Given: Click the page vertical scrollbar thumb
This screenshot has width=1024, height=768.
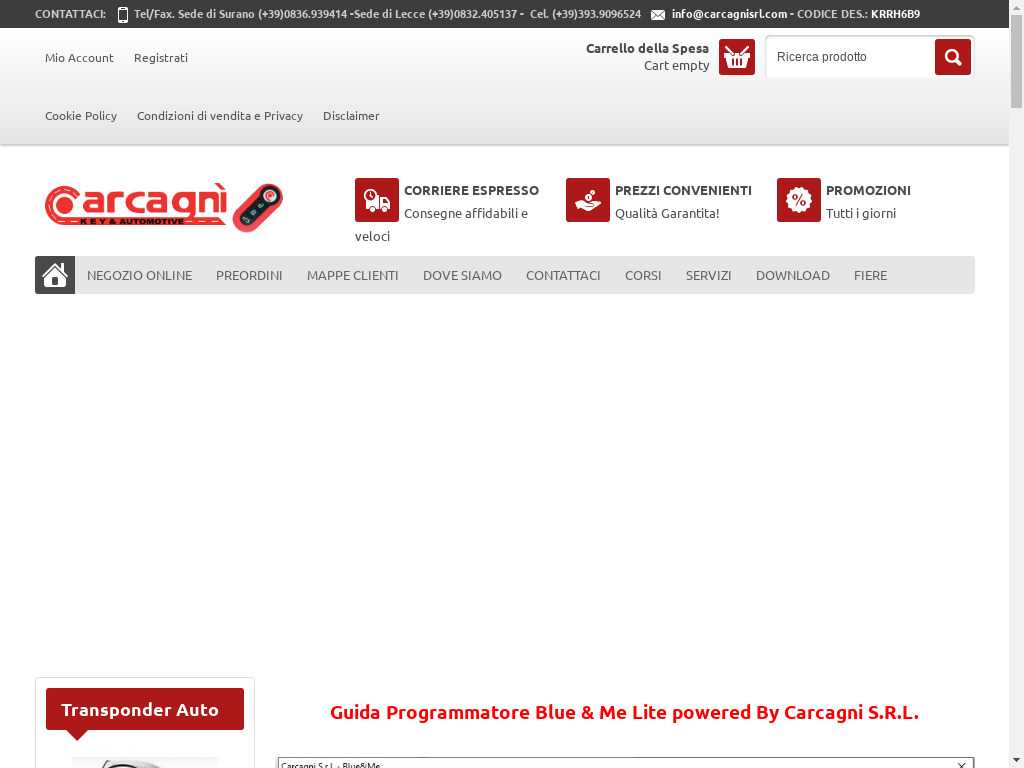Looking at the screenshot, I should click(x=1017, y=62).
